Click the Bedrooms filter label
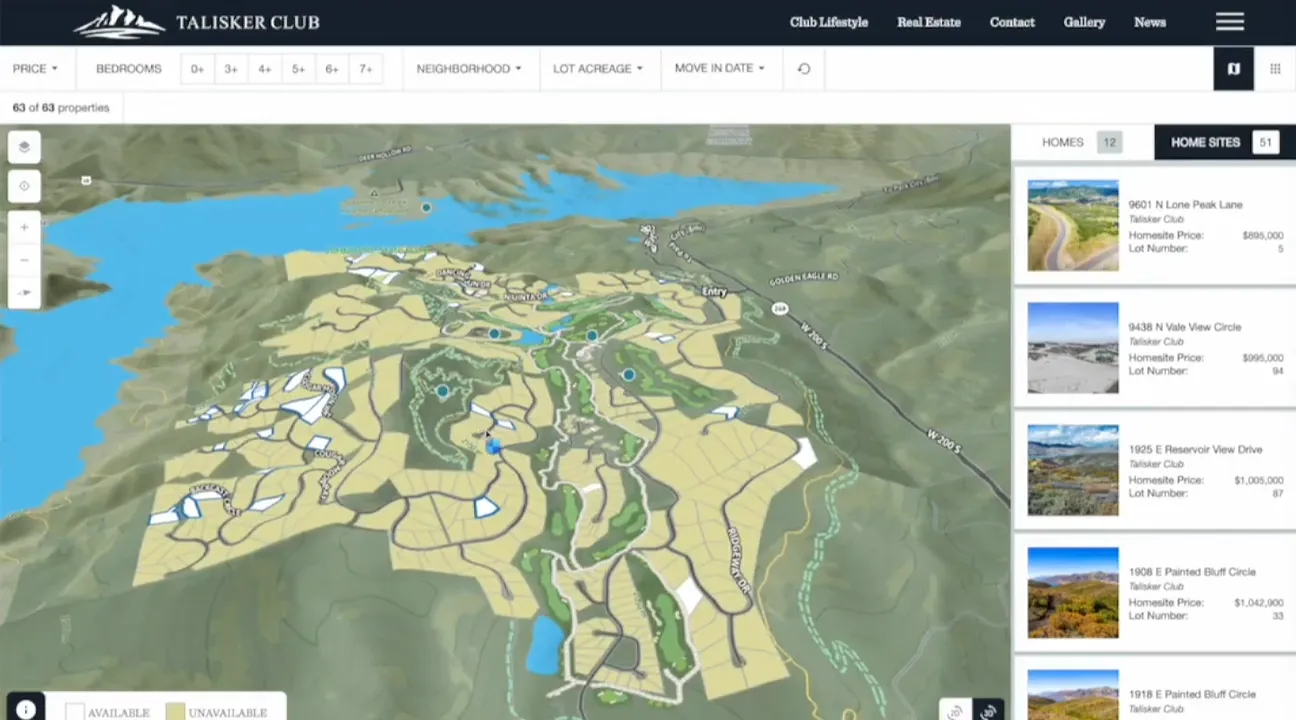The image size is (1296, 720). click(129, 69)
